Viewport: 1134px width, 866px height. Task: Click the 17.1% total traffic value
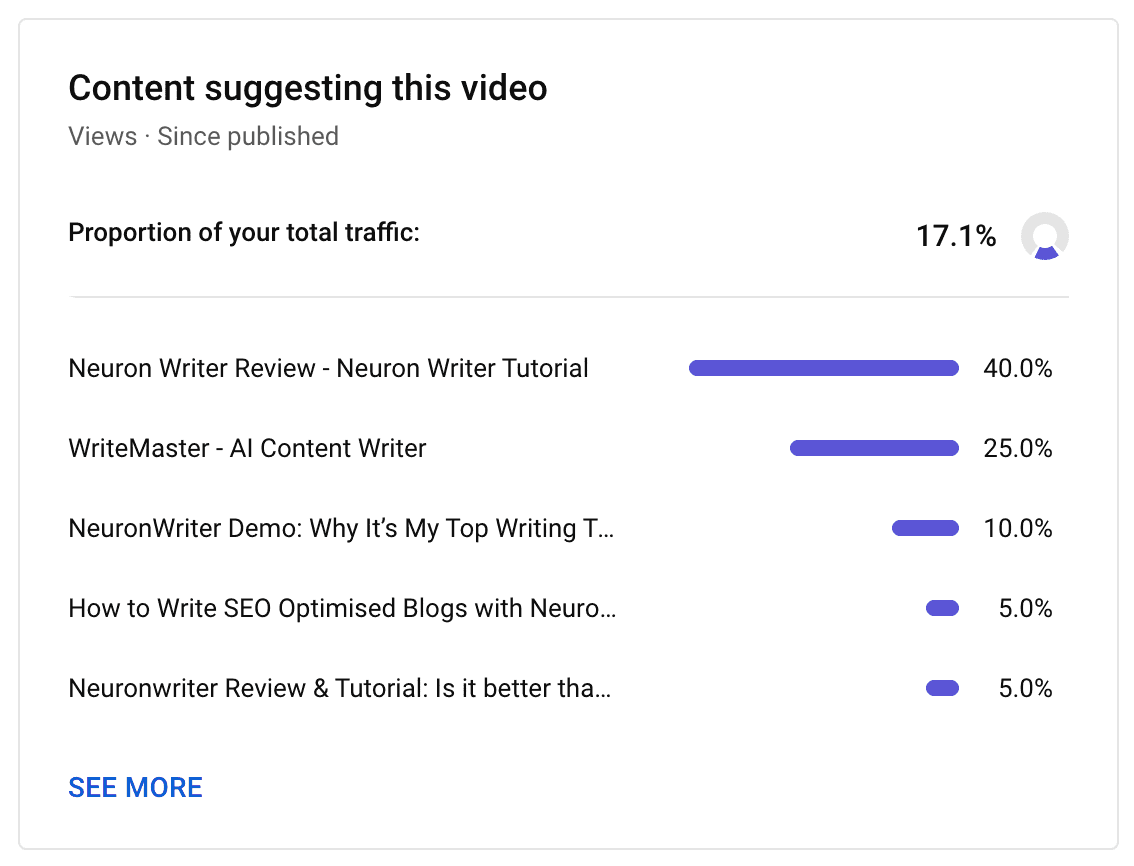(956, 237)
